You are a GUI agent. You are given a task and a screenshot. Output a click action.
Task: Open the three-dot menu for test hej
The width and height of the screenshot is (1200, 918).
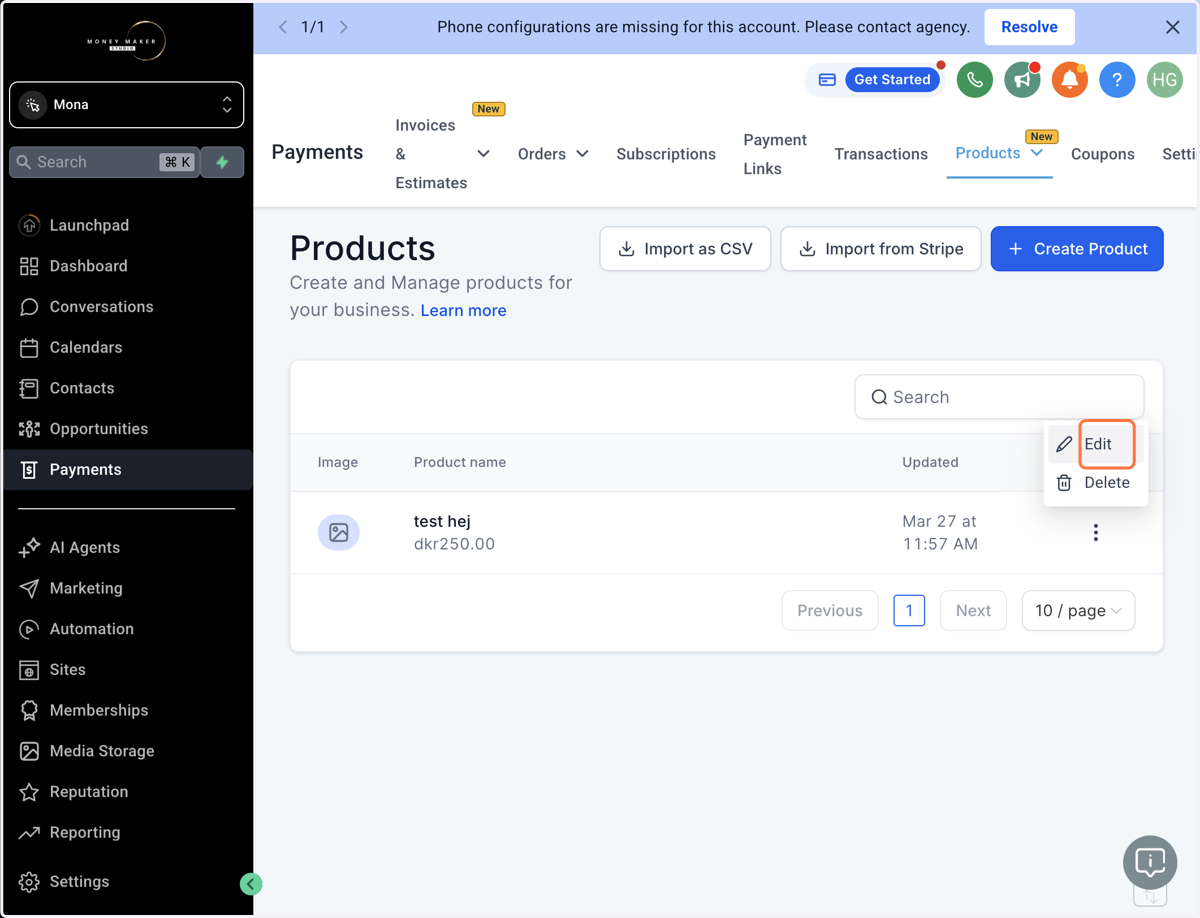(1096, 532)
